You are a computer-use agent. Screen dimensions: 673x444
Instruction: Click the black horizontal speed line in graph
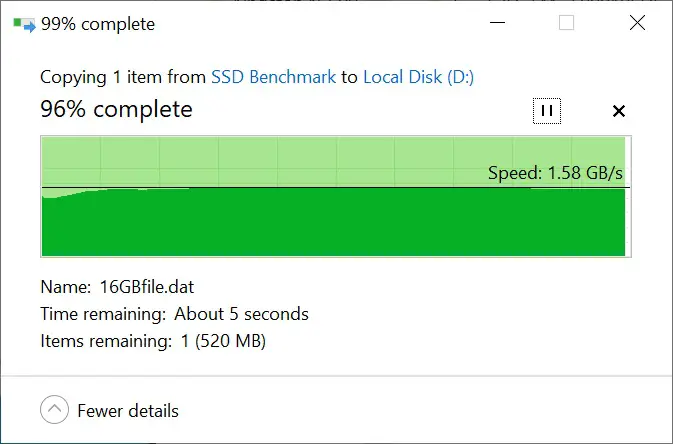[336, 188]
